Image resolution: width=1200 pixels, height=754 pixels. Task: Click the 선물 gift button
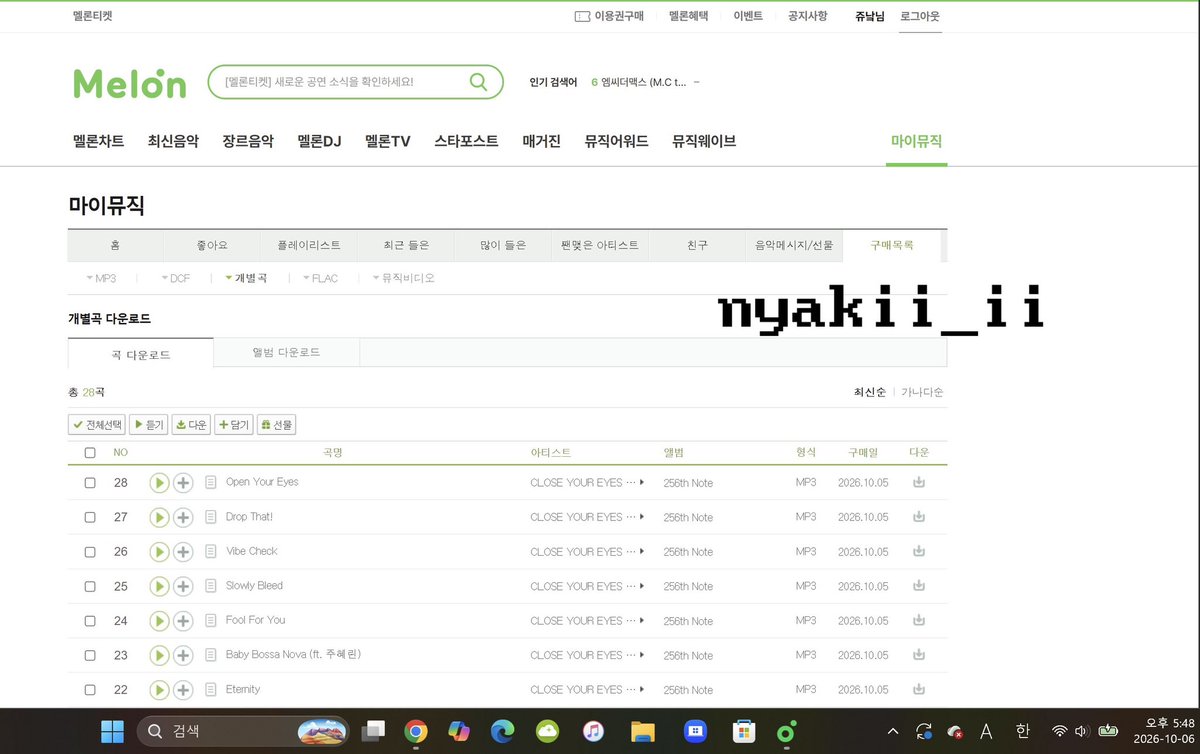click(x=277, y=425)
